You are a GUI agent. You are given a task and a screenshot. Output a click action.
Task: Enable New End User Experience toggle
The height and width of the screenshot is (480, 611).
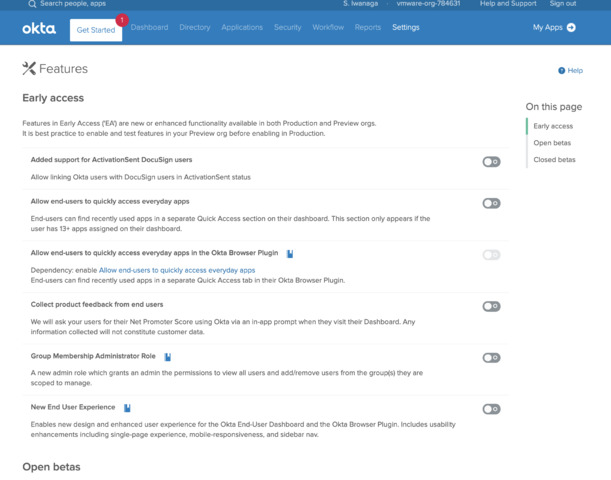pyautogui.click(x=491, y=409)
